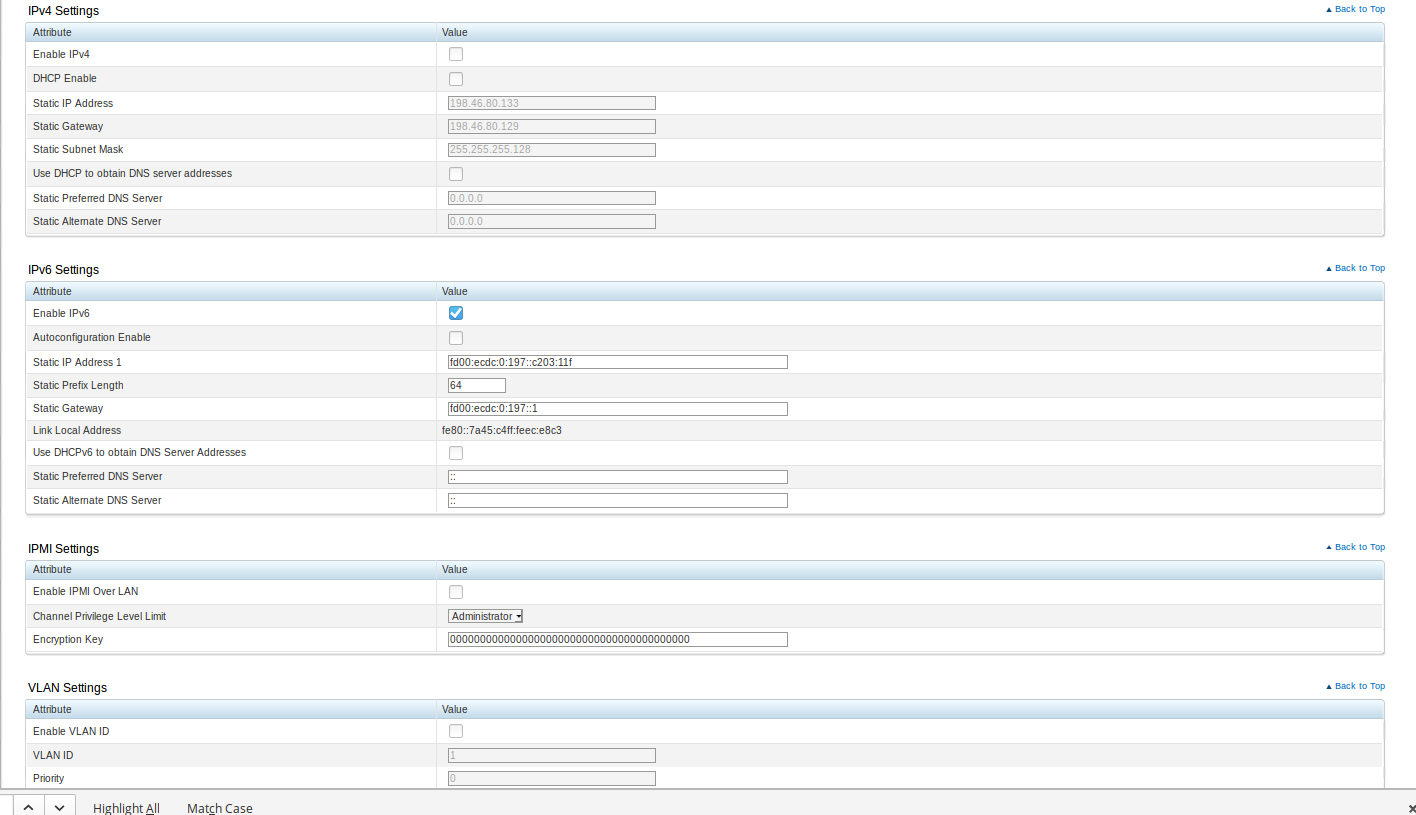Click the find bar next match arrow
This screenshot has width=1416, height=815.
[x=59, y=807]
